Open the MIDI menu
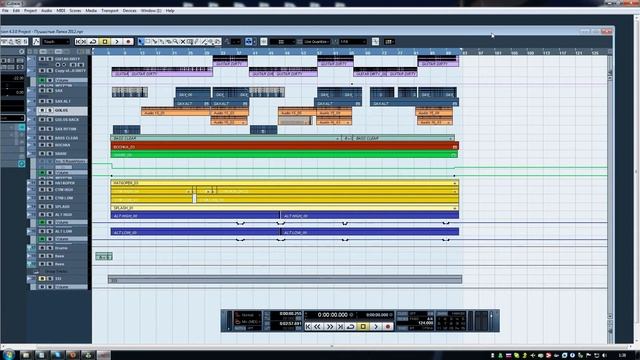This screenshot has height=360, width=640. [61, 11]
